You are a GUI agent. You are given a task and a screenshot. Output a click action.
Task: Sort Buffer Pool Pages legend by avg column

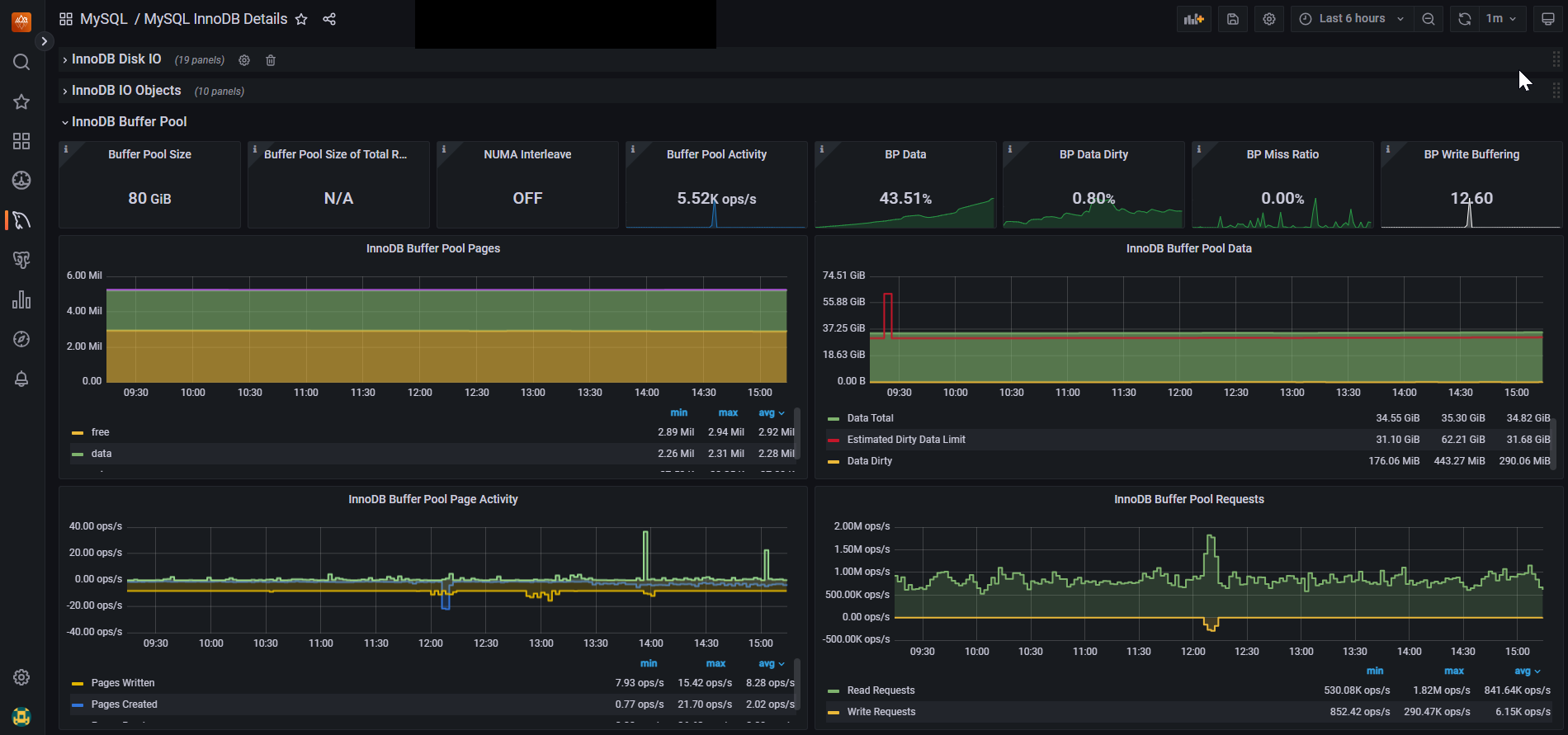[771, 412]
